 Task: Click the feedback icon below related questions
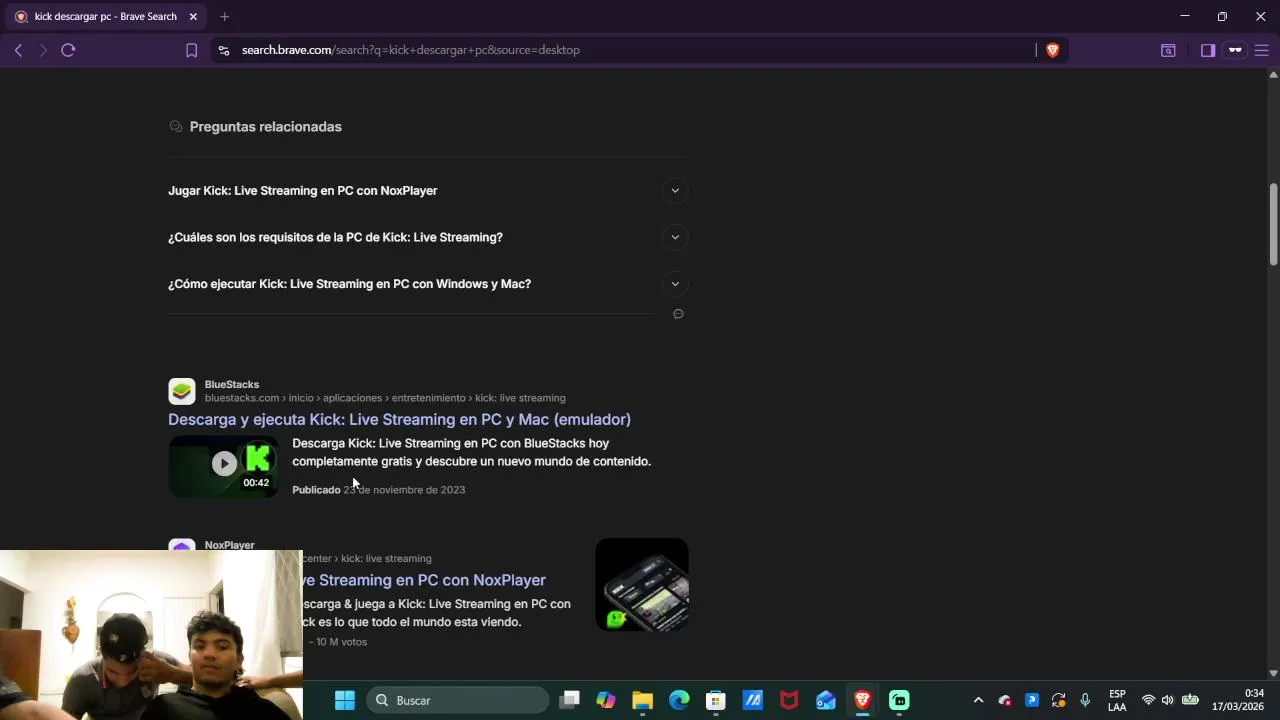[678, 314]
